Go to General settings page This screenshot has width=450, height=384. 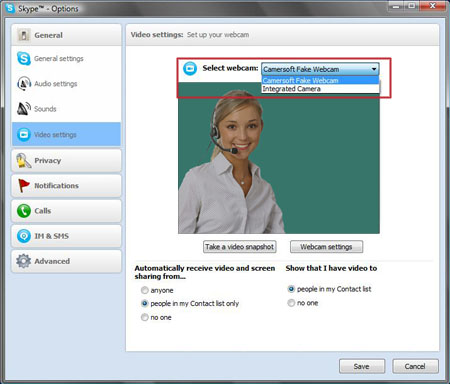point(66,59)
